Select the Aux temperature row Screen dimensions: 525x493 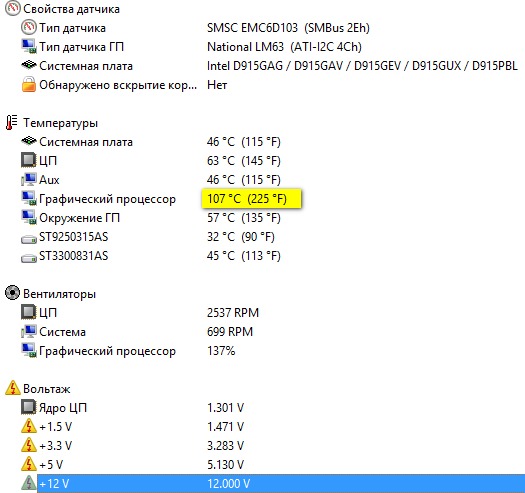pyautogui.click(x=262, y=180)
